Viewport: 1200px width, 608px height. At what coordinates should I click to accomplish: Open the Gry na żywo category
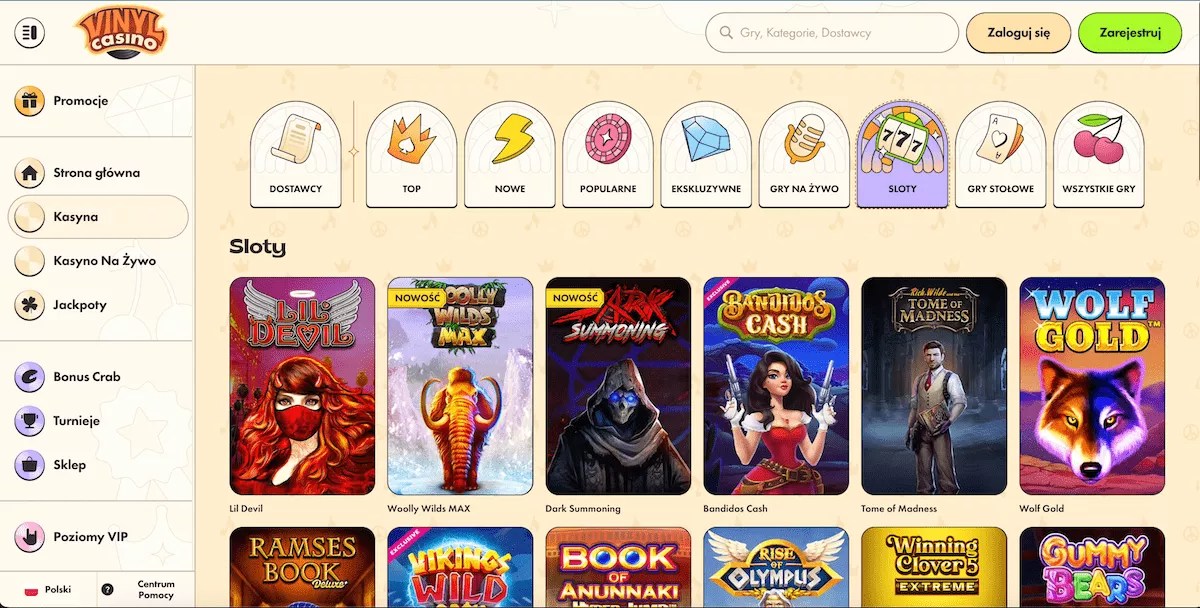(x=804, y=154)
